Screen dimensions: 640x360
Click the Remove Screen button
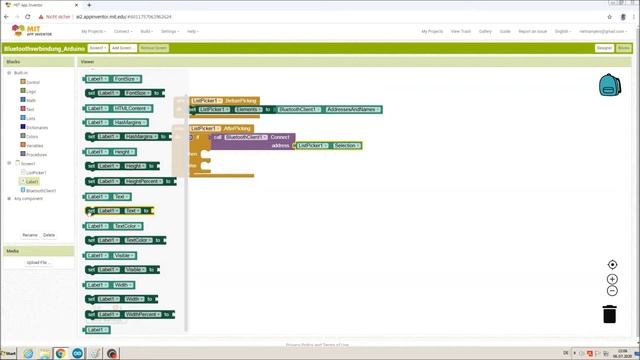pyautogui.click(x=153, y=48)
